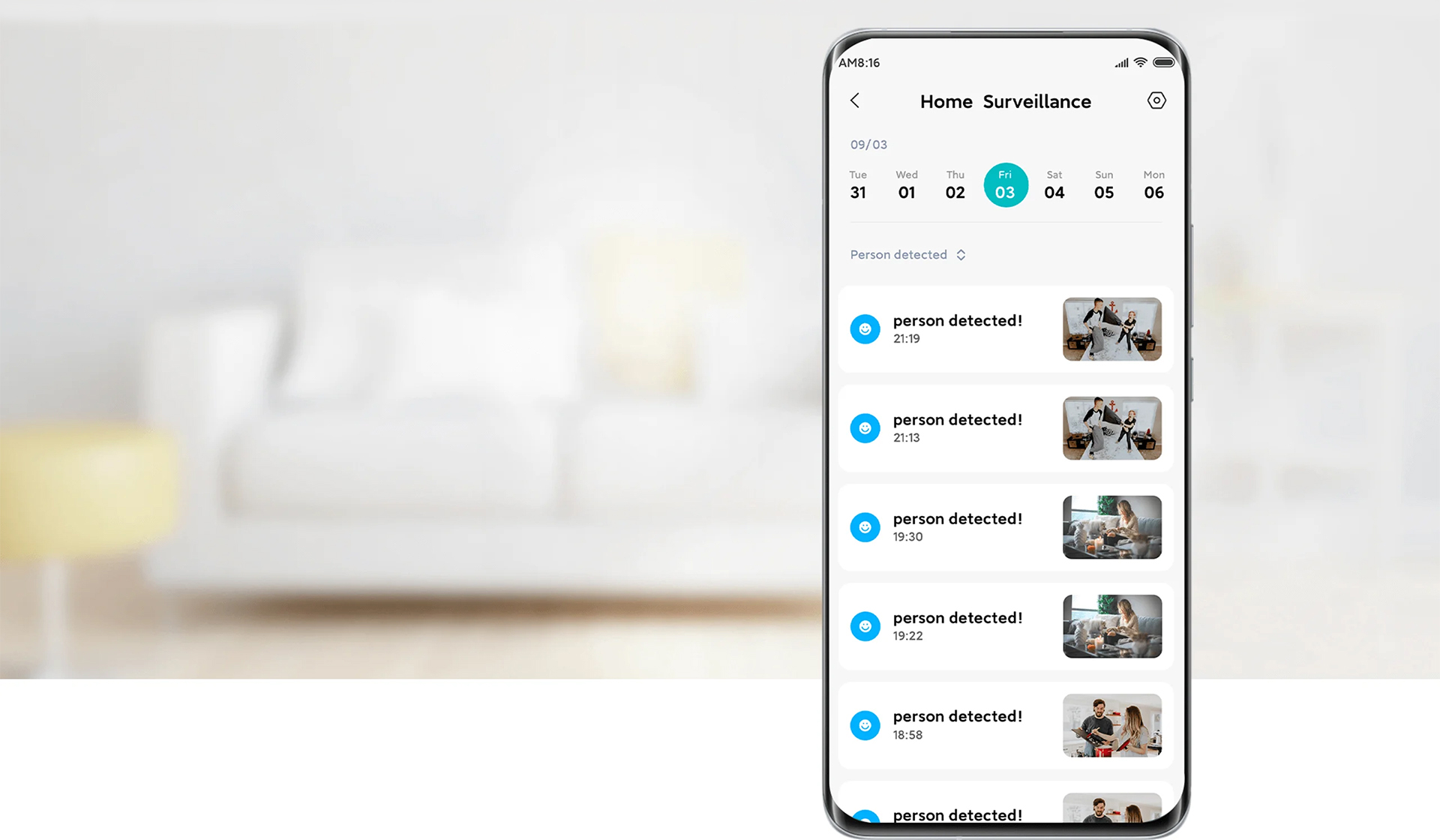Screen dimensions: 1440x840
Task: Tap the person detected smiley icon at 19:30
Action: [865, 527]
